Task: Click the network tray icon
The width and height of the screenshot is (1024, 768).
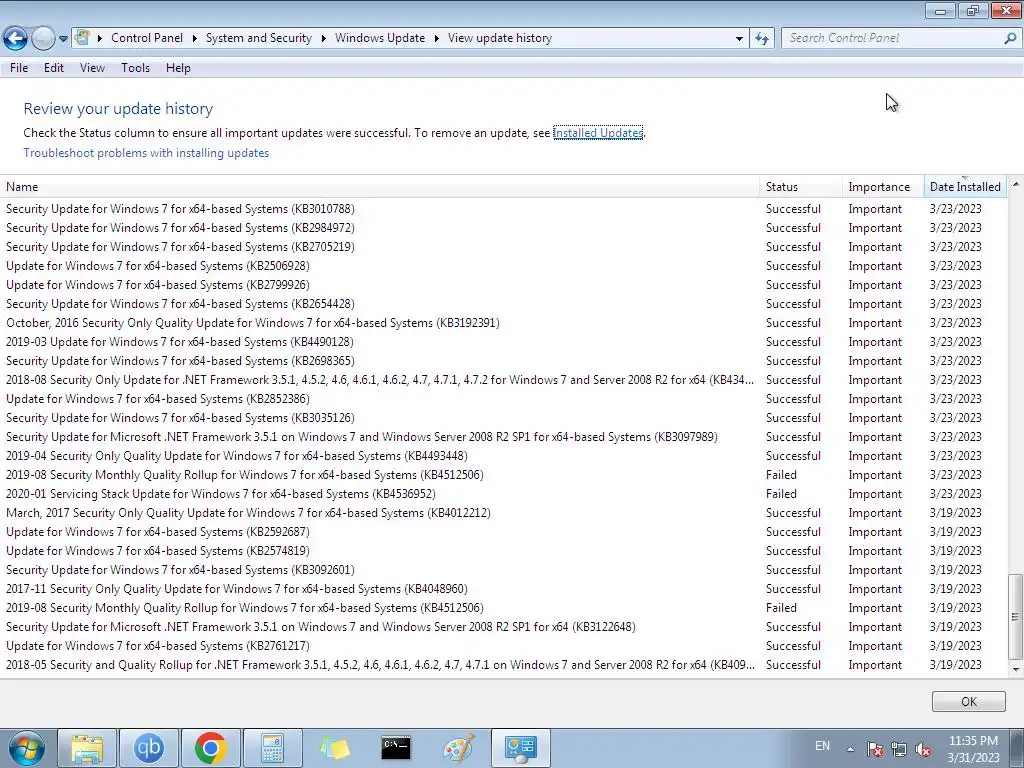Action: (x=899, y=749)
